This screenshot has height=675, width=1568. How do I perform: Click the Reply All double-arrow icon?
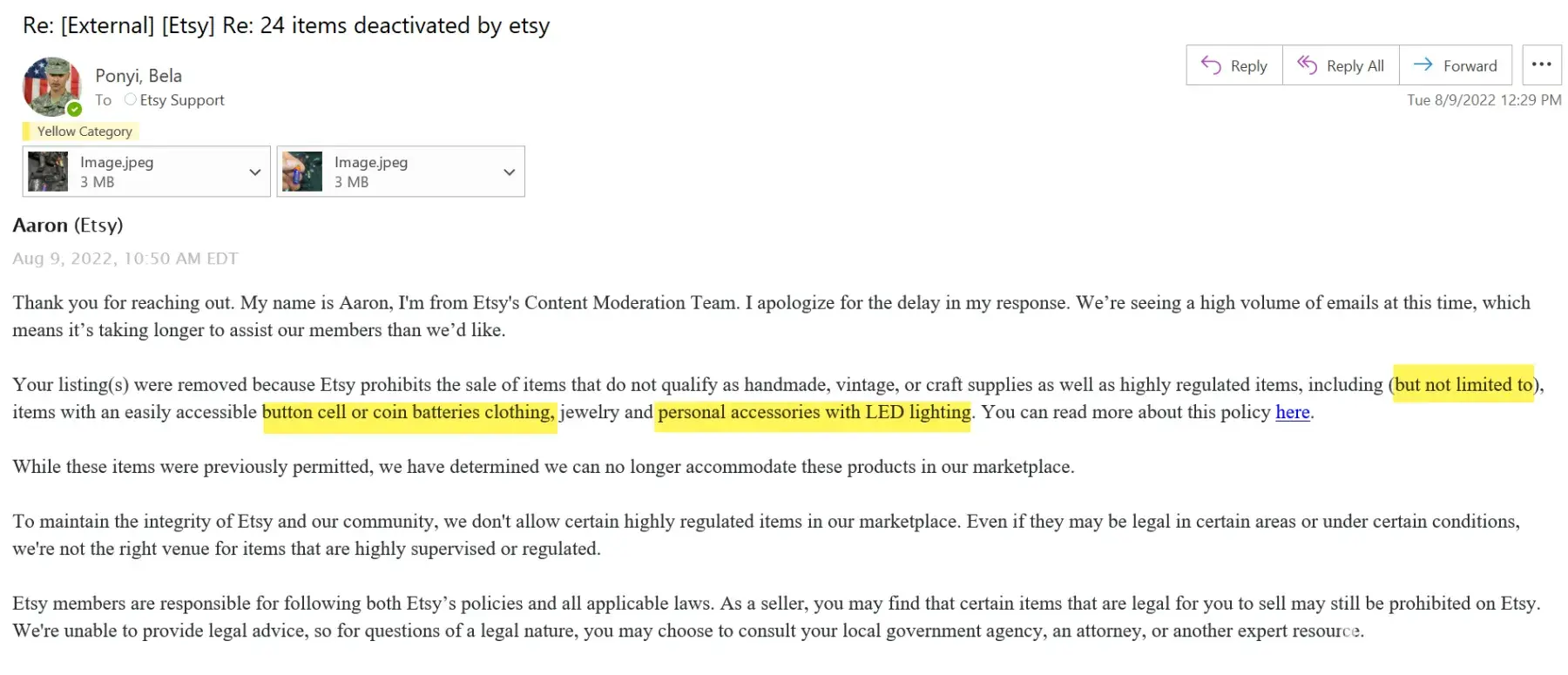pos(1307,65)
